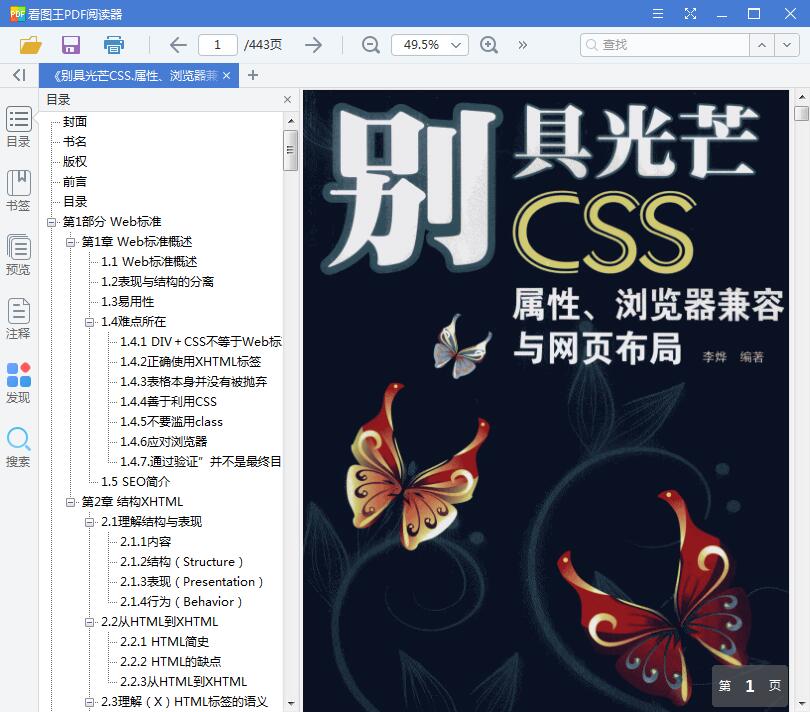
Task: Jump to 版权 in the outline
Action: click(x=75, y=162)
